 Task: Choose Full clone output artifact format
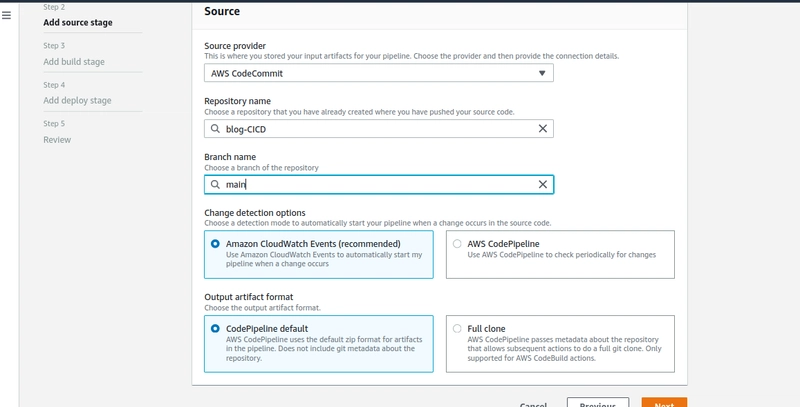(458, 328)
